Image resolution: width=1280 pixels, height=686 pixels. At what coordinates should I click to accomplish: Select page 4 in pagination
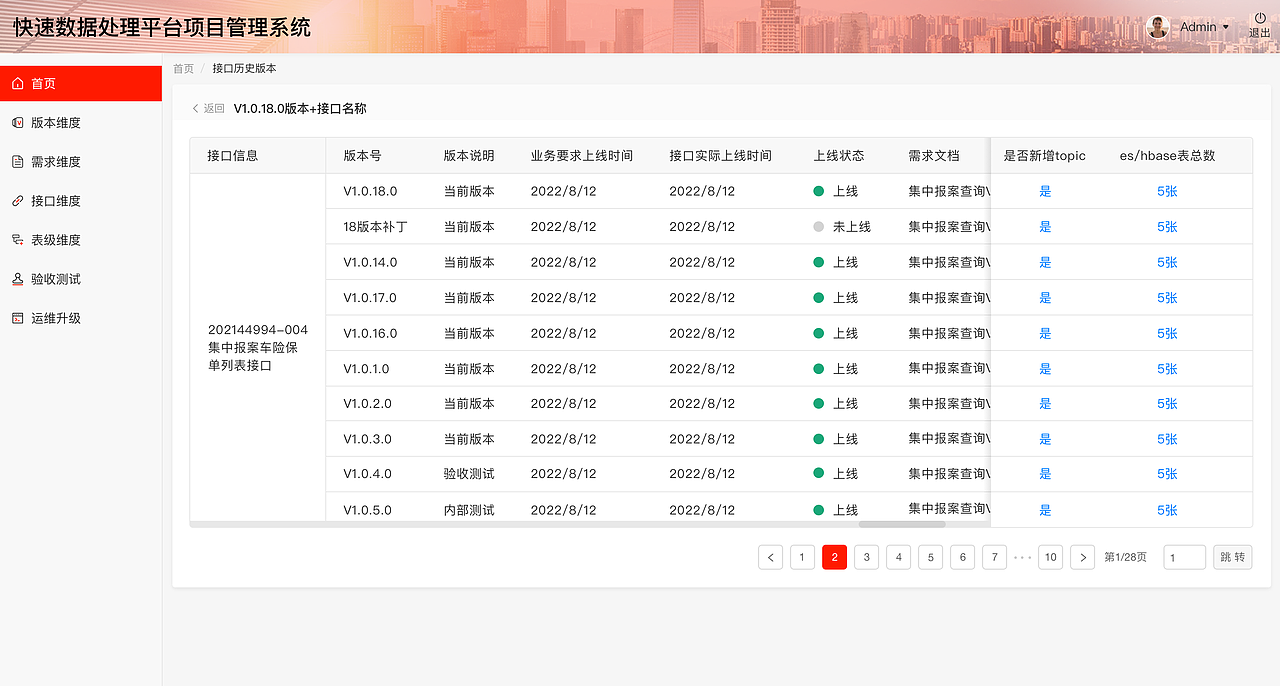(898, 557)
